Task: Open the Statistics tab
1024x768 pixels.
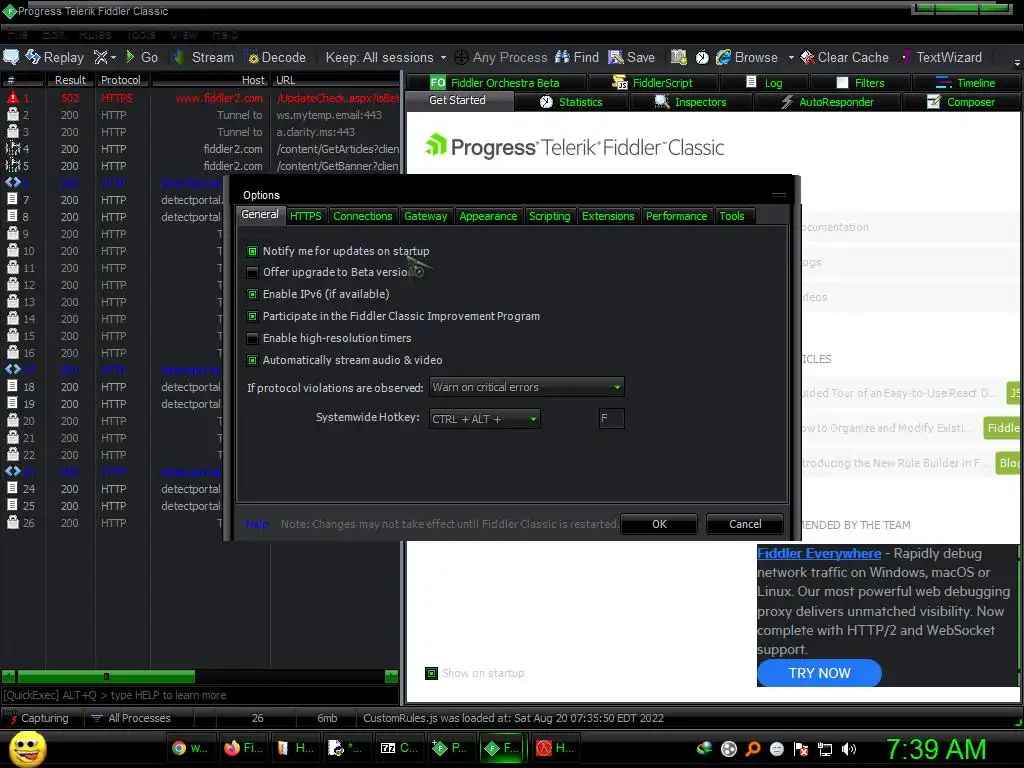Action: [571, 102]
